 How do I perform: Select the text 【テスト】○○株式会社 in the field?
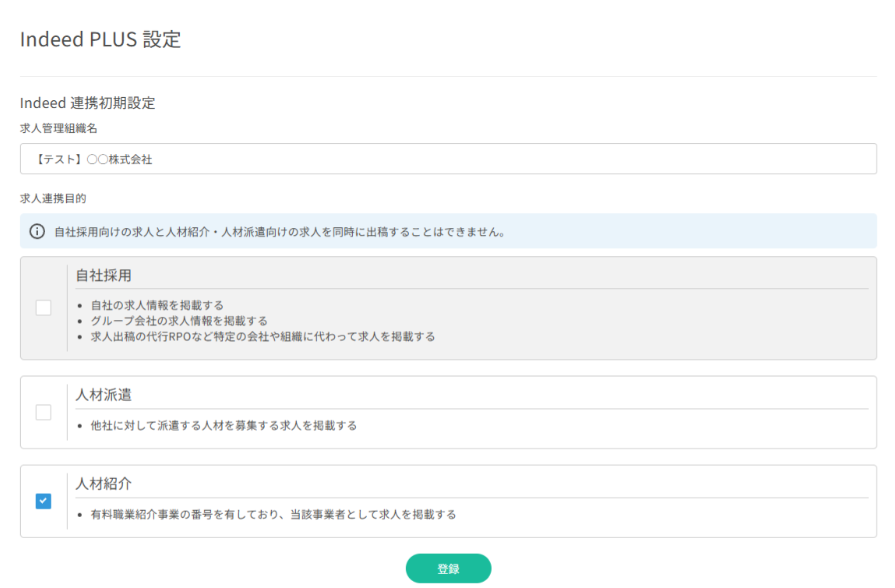(95, 159)
